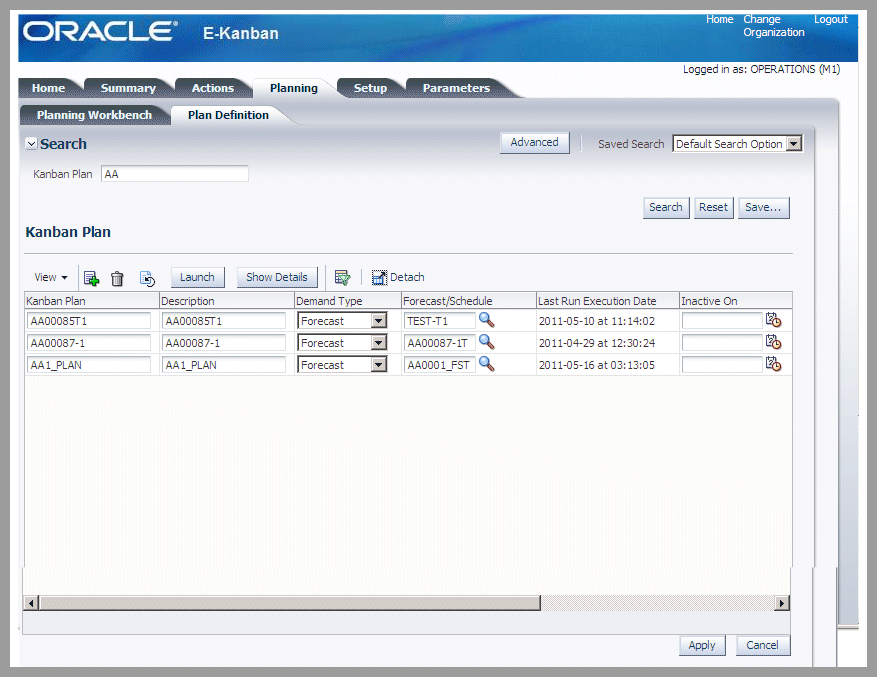
Task: Click the Last Run Execution Date header
Action: (607, 300)
